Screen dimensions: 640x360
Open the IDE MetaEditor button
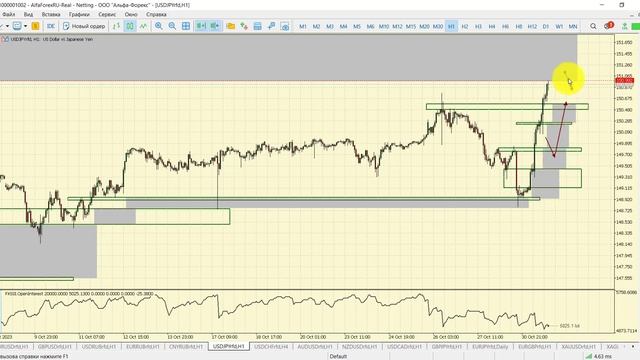pos(51,26)
